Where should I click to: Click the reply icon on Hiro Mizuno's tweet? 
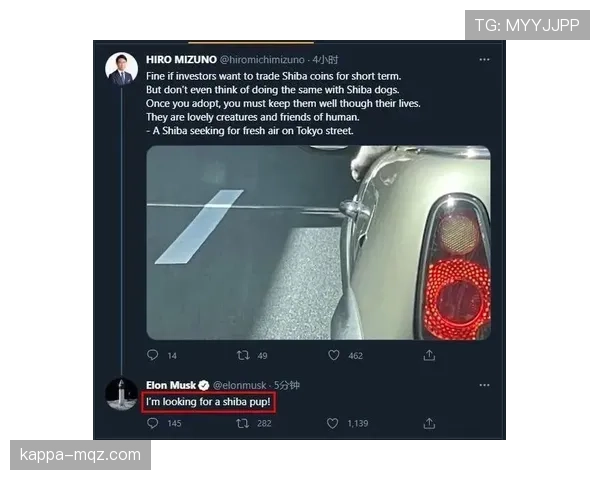point(152,355)
